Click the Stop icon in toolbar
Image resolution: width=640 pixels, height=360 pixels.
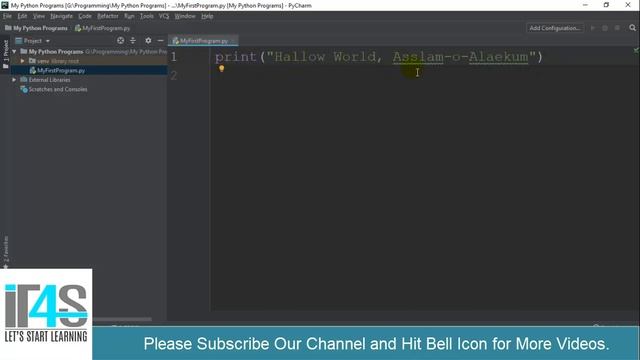pos(617,28)
